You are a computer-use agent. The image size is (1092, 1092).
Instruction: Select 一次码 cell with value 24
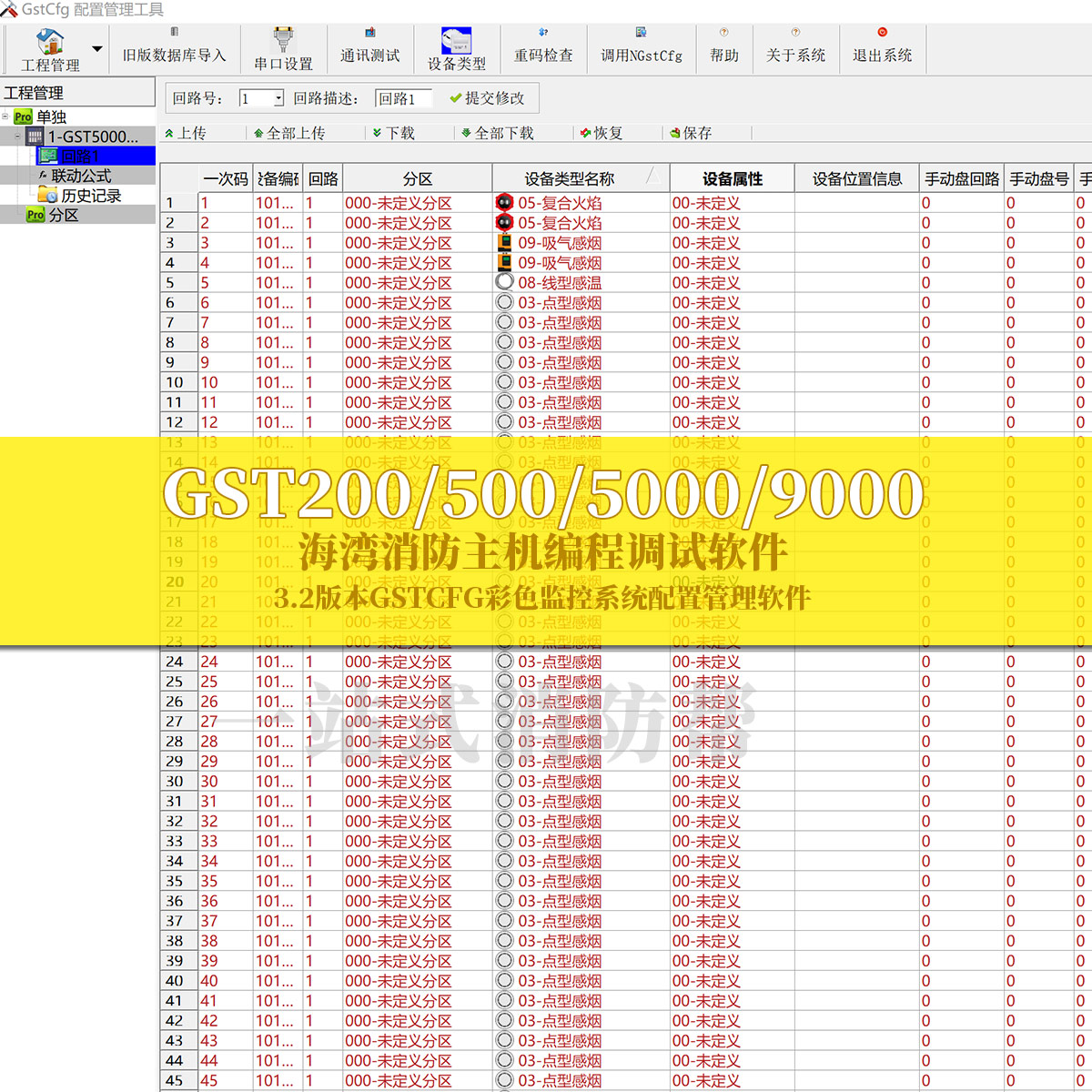[226, 662]
